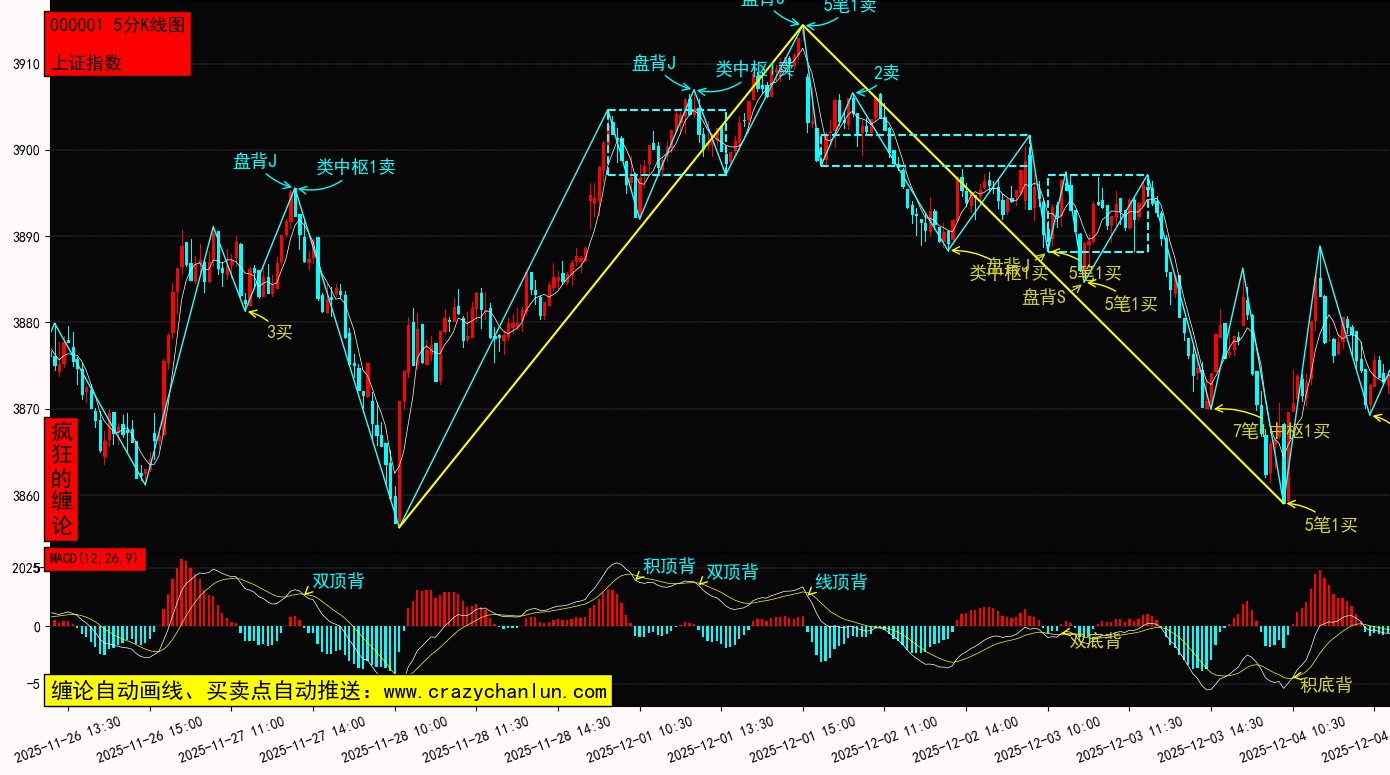Click the MACD(12,26,9) indicator label
The image size is (1390, 775).
95,558
